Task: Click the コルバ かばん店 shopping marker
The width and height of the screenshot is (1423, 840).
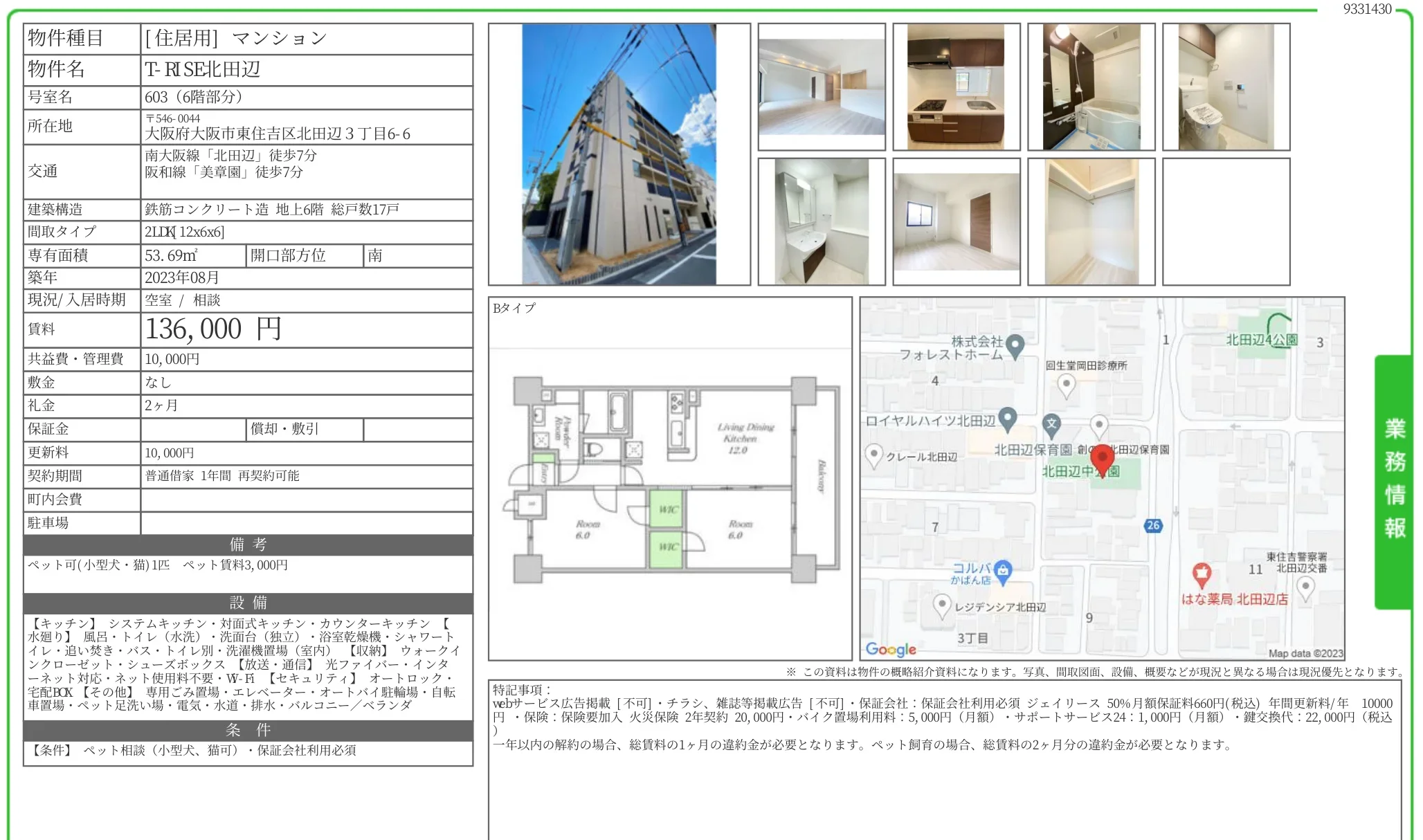Action: (x=1003, y=570)
